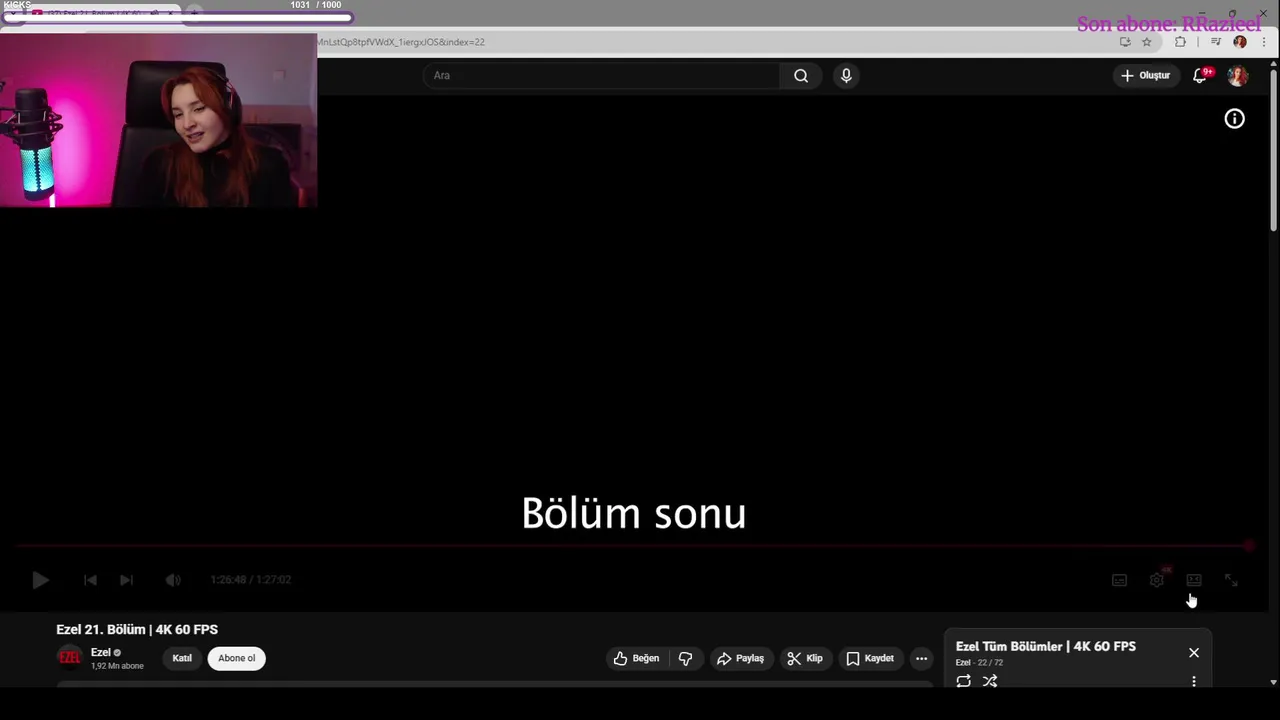
Task: Click the browser address bar URL
Action: pos(401,42)
